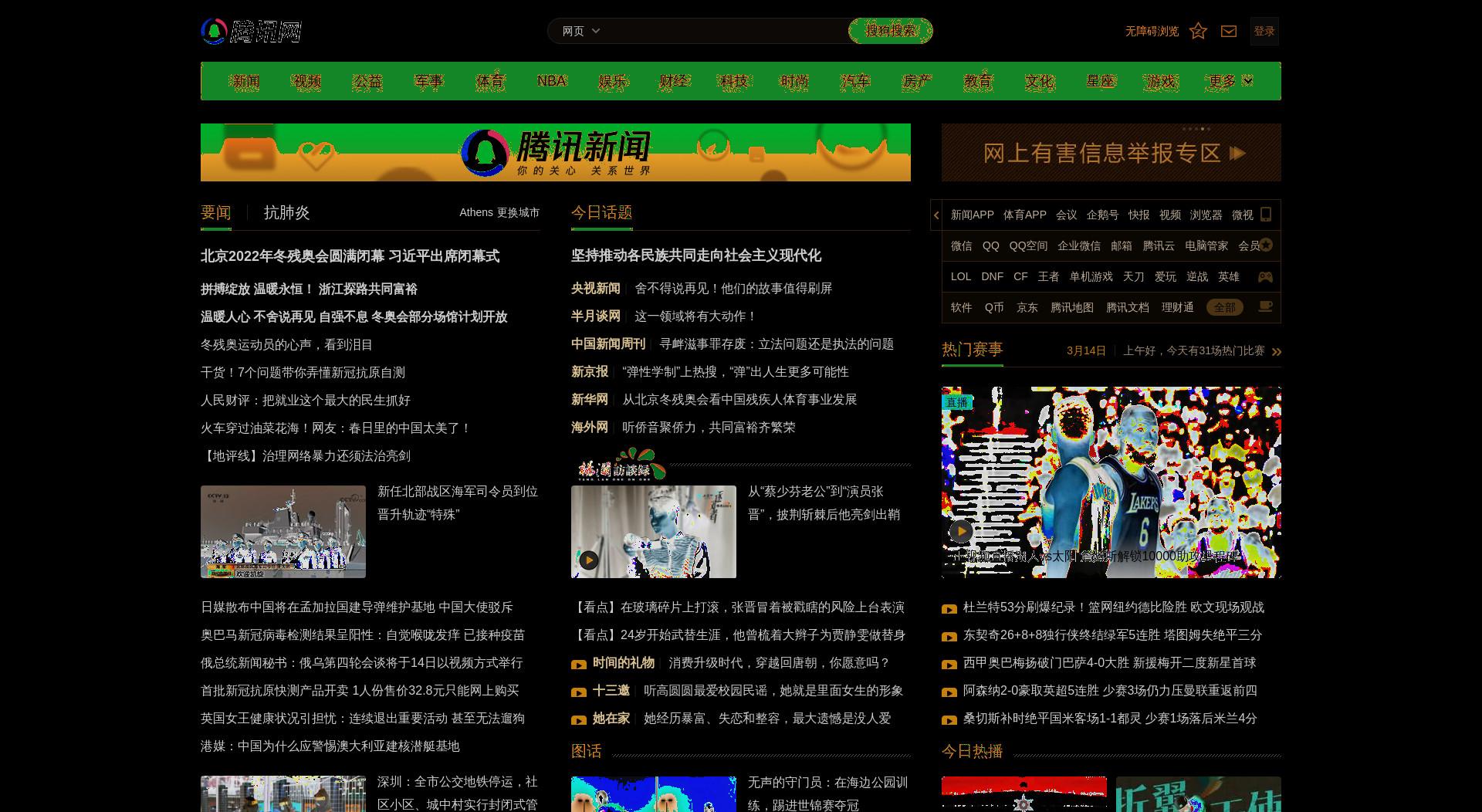Open the 腾讯新闻 banner
The image size is (1482, 812).
click(556, 152)
